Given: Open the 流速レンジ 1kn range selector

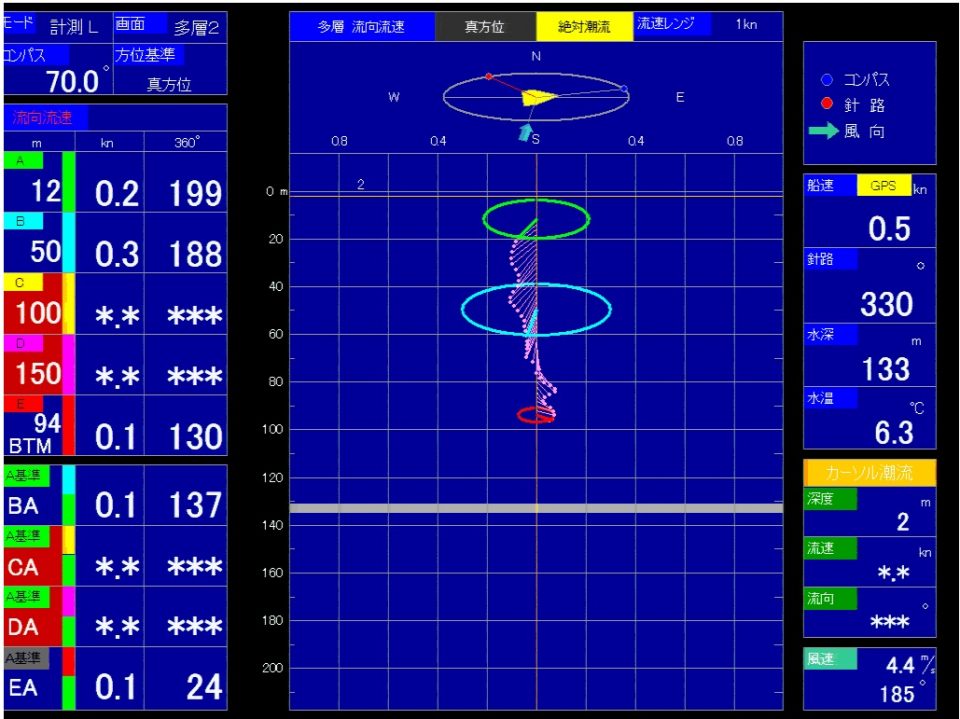Looking at the screenshot, I should click(708, 24).
